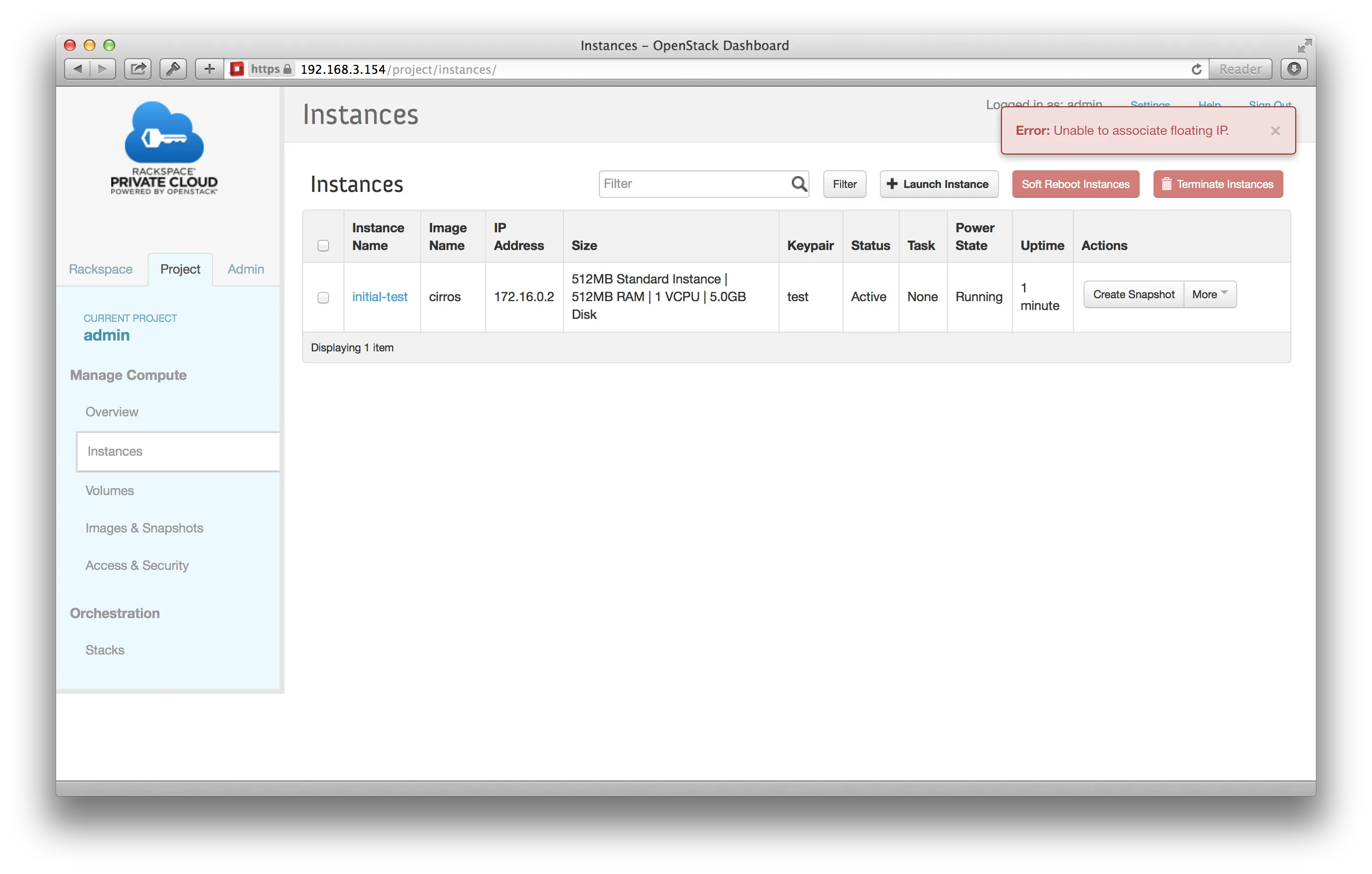Image resolution: width=1372 pixels, height=874 pixels.
Task: Click the https lock badge
Action: tap(272, 69)
